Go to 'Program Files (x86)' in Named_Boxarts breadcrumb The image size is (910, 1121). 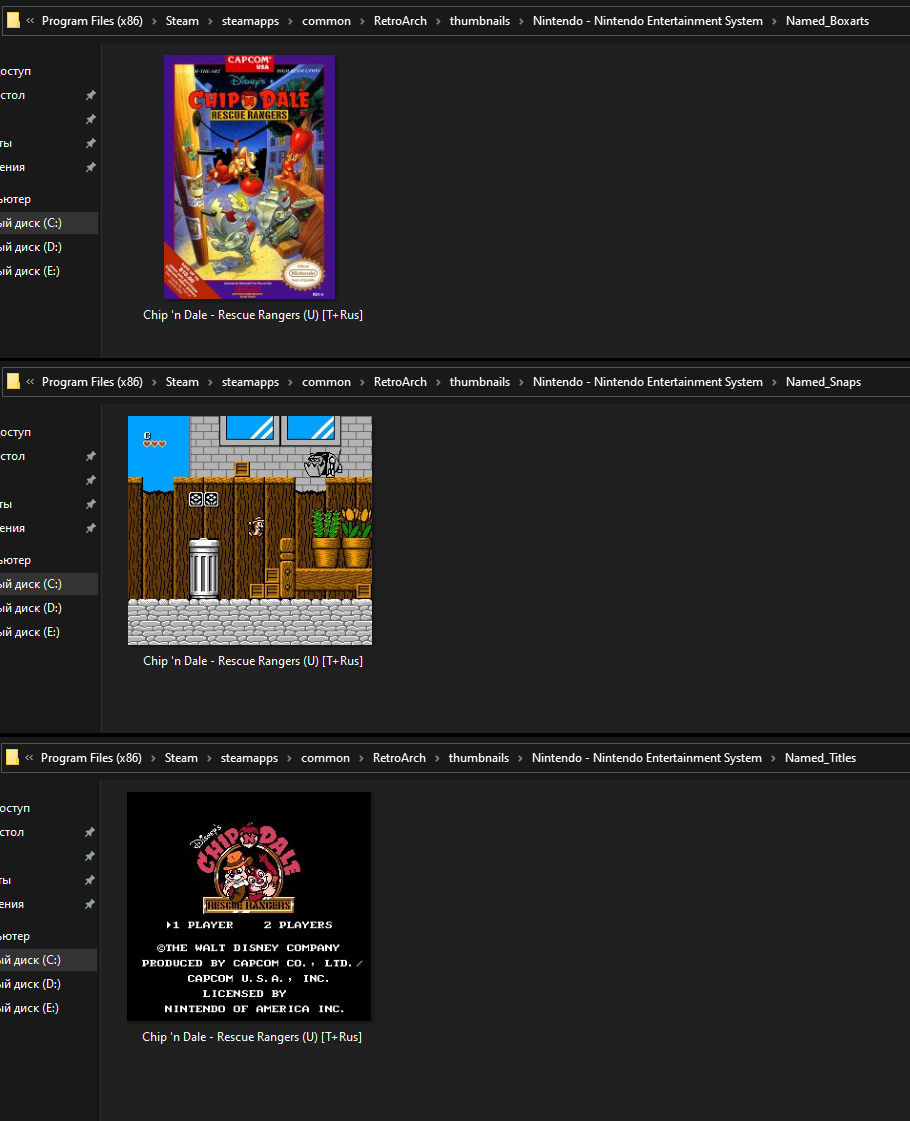[92, 21]
